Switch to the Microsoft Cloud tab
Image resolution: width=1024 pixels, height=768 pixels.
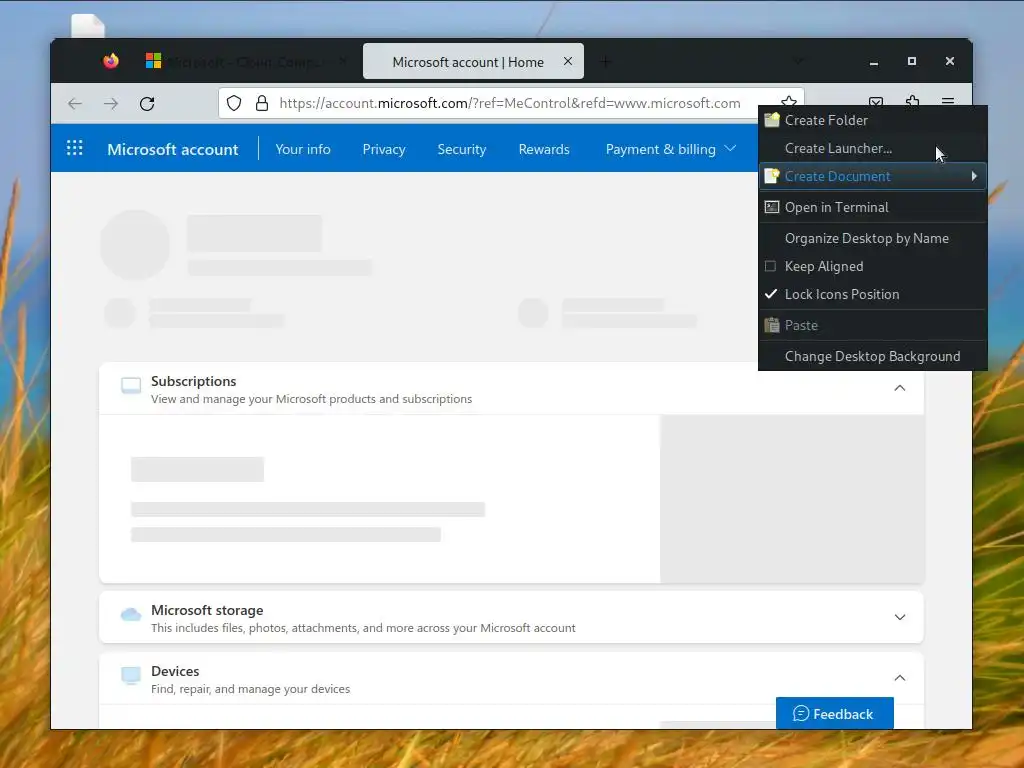[245, 61]
